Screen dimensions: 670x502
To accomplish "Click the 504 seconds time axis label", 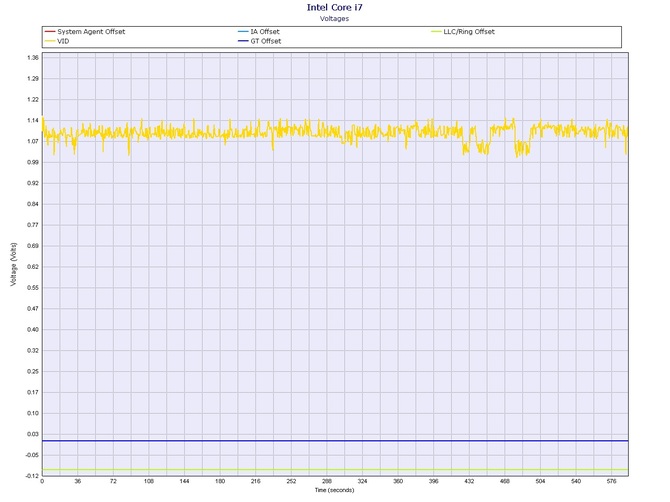I will pyautogui.click(x=541, y=481).
